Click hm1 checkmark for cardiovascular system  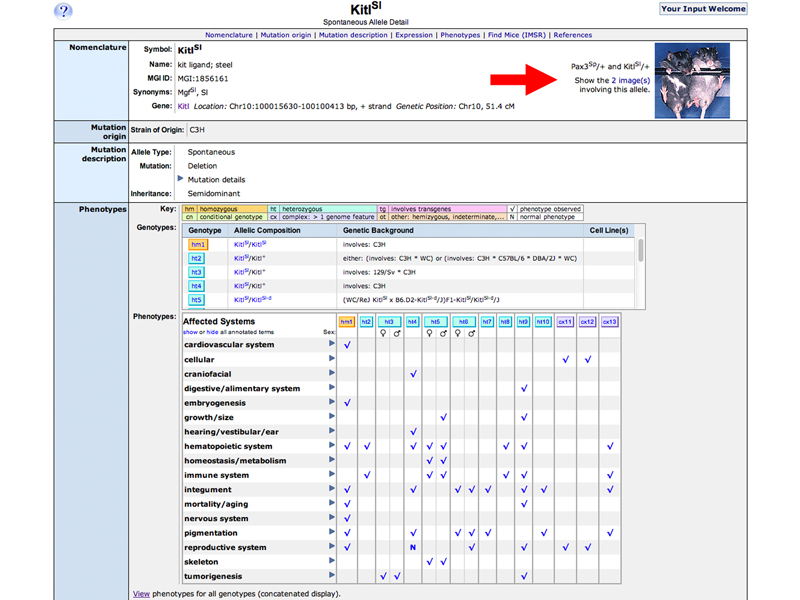(x=347, y=345)
